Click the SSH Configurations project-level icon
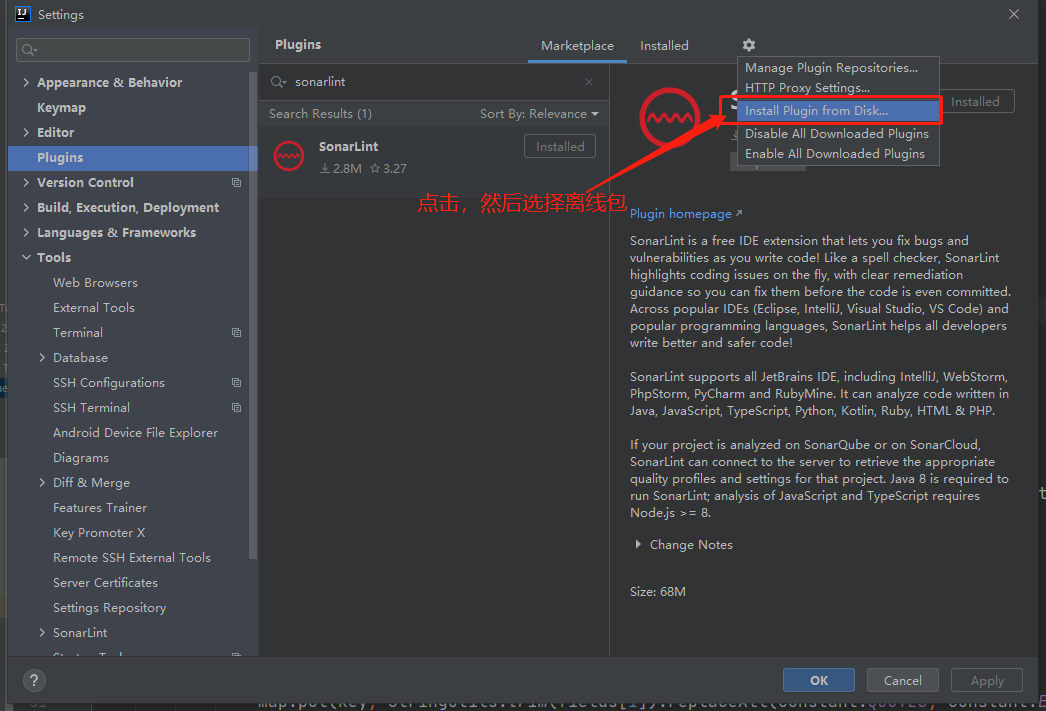Image resolution: width=1046 pixels, height=711 pixels. 236,383
